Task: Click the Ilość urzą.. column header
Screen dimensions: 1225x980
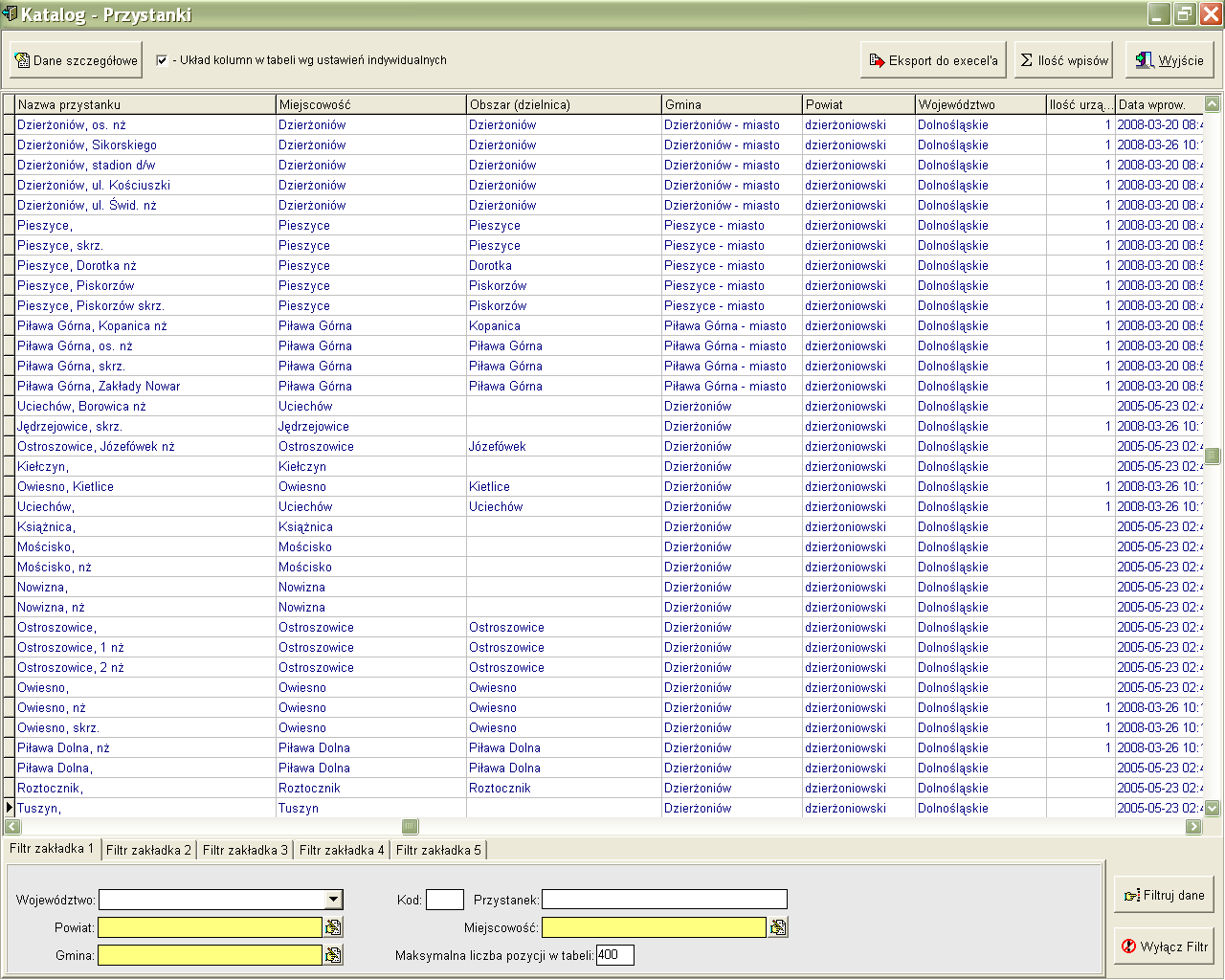Action: (1080, 104)
